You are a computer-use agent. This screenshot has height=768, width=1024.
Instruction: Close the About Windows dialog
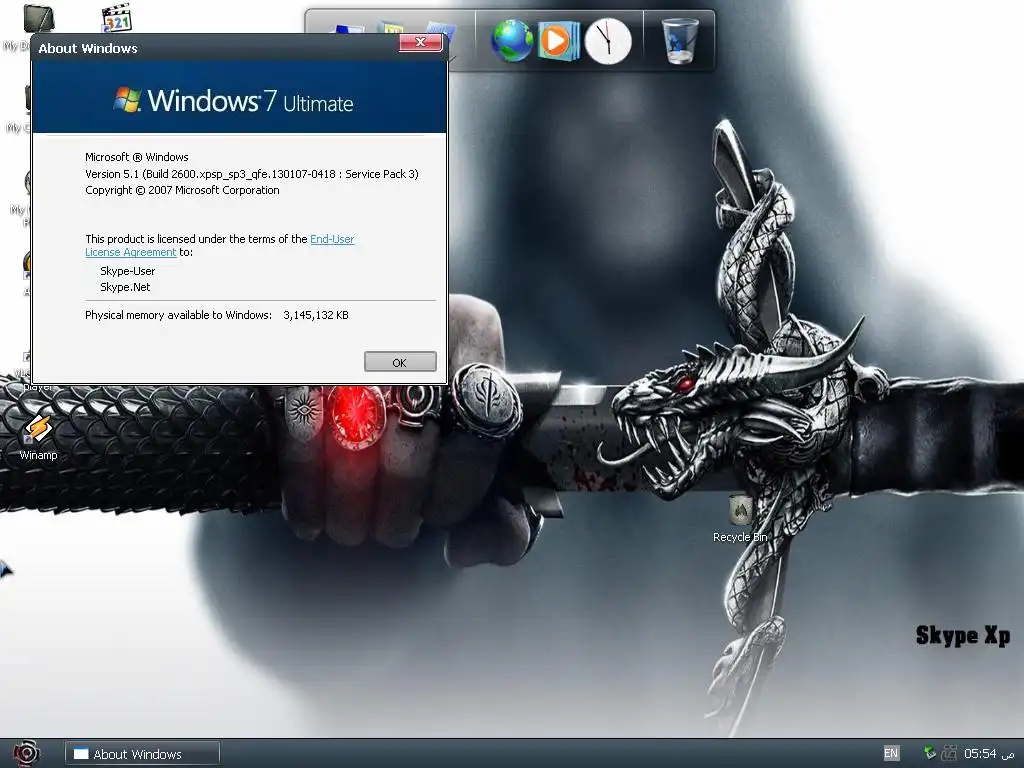tap(421, 42)
